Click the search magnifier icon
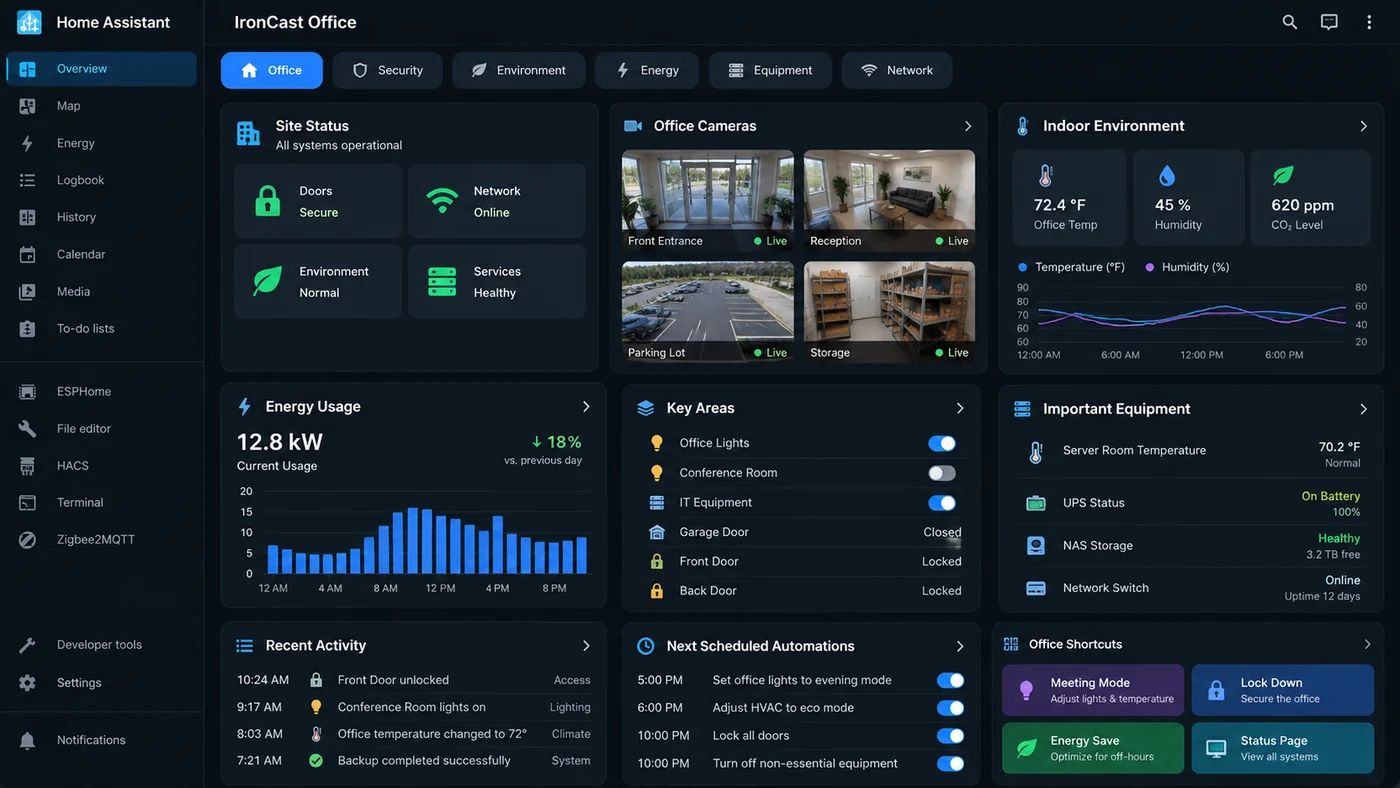Viewport: 1400px width, 788px height. coord(1290,22)
